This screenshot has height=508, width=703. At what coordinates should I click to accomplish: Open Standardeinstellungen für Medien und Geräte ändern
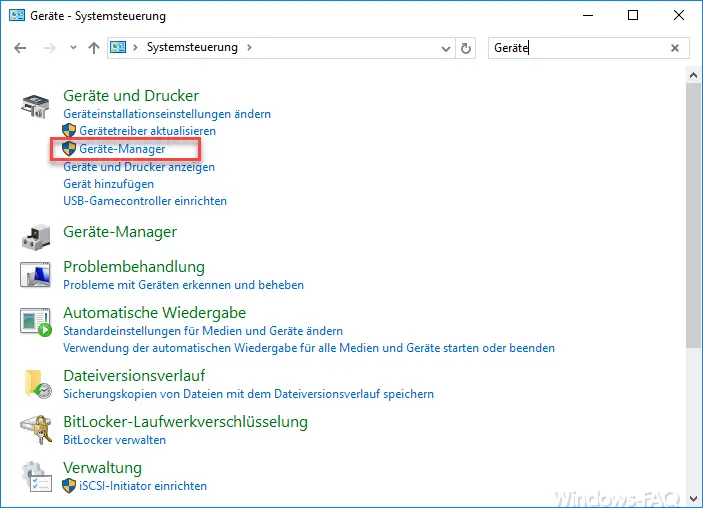coord(203,331)
